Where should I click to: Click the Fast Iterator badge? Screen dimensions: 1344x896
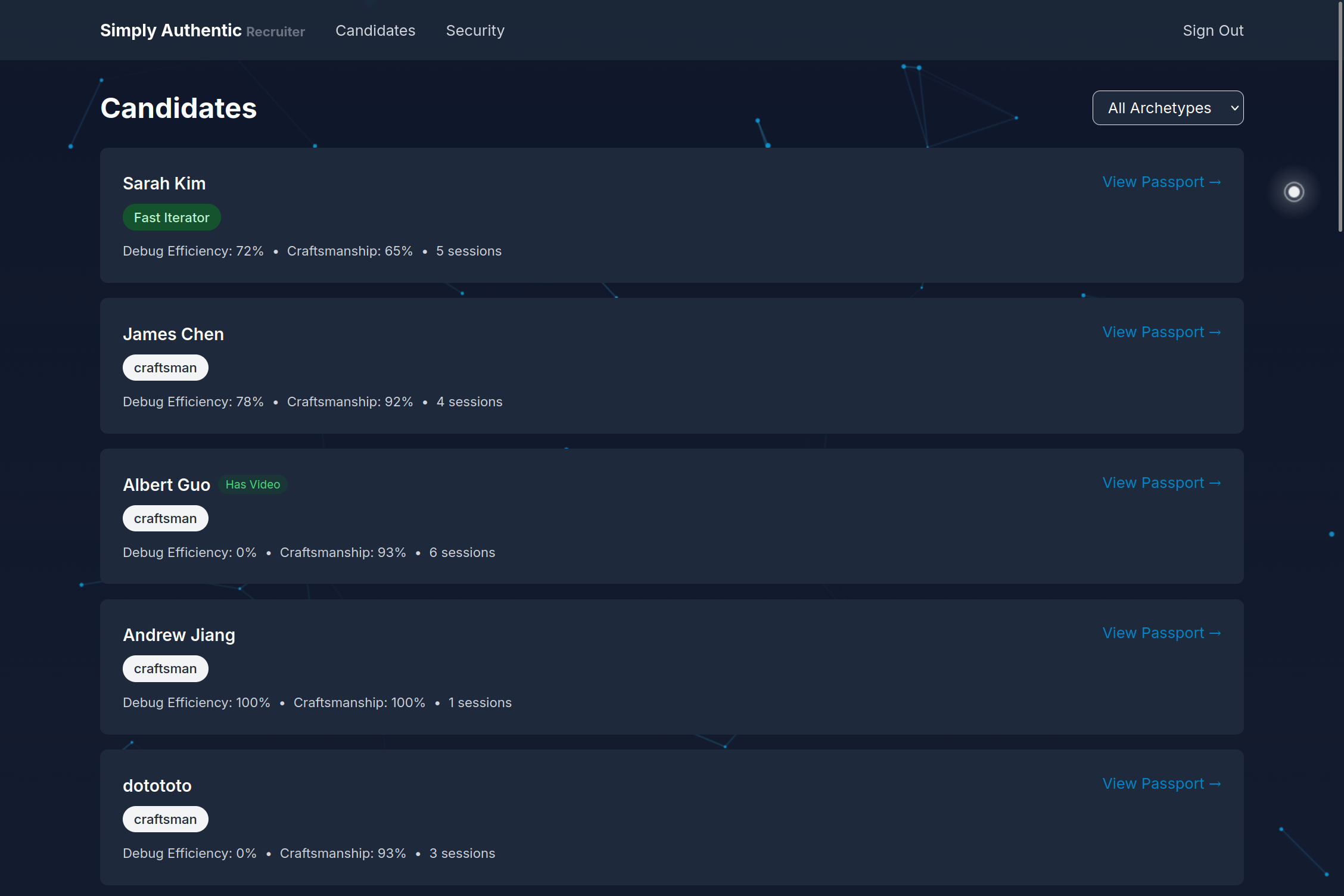pyautogui.click(x=172, y=217)
